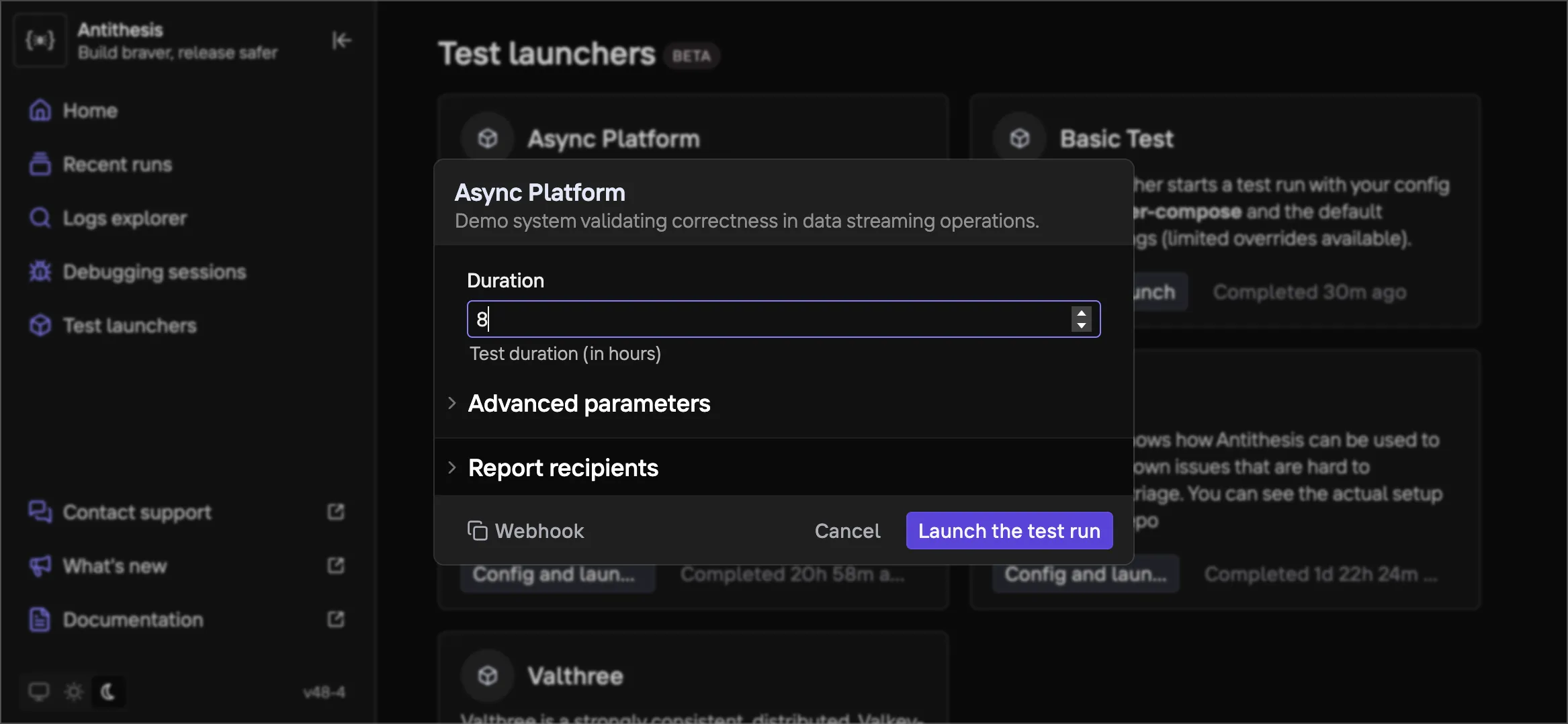Screen dimensions: 1568x724
Task: Open Logs explorer search icon
Action: point(40,218)
